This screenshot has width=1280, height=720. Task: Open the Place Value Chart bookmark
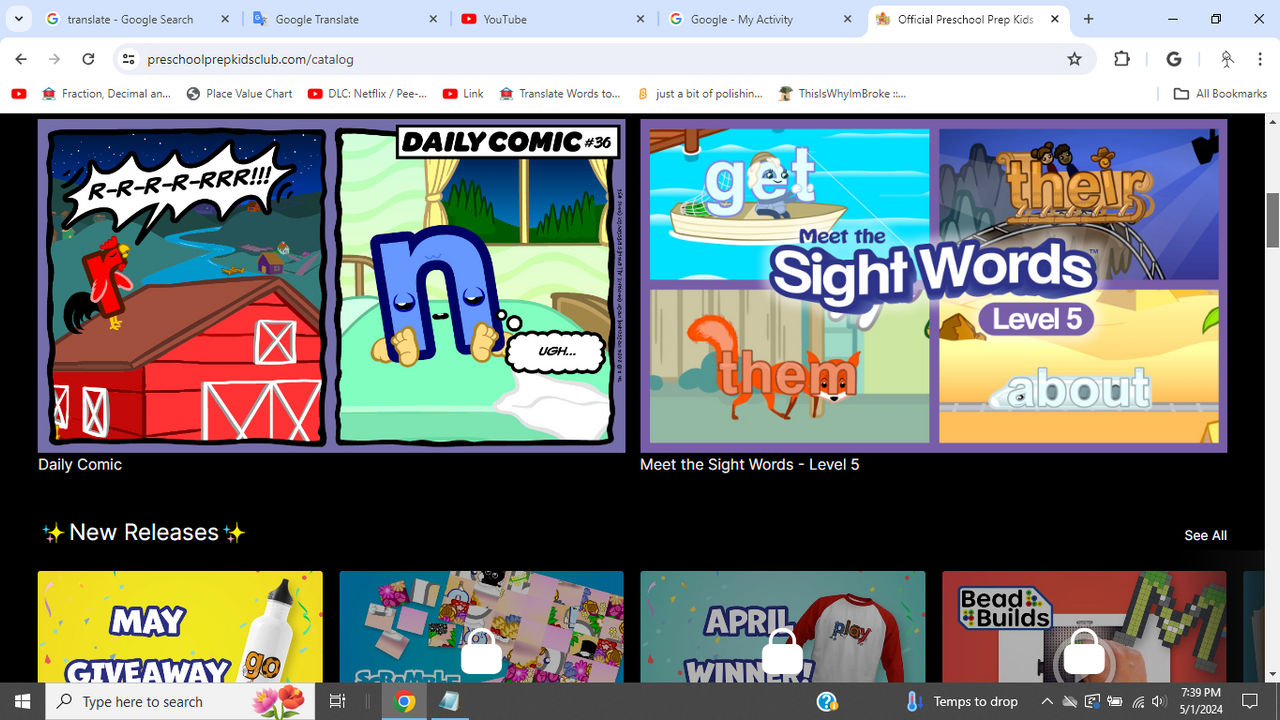tap(240, 93)
